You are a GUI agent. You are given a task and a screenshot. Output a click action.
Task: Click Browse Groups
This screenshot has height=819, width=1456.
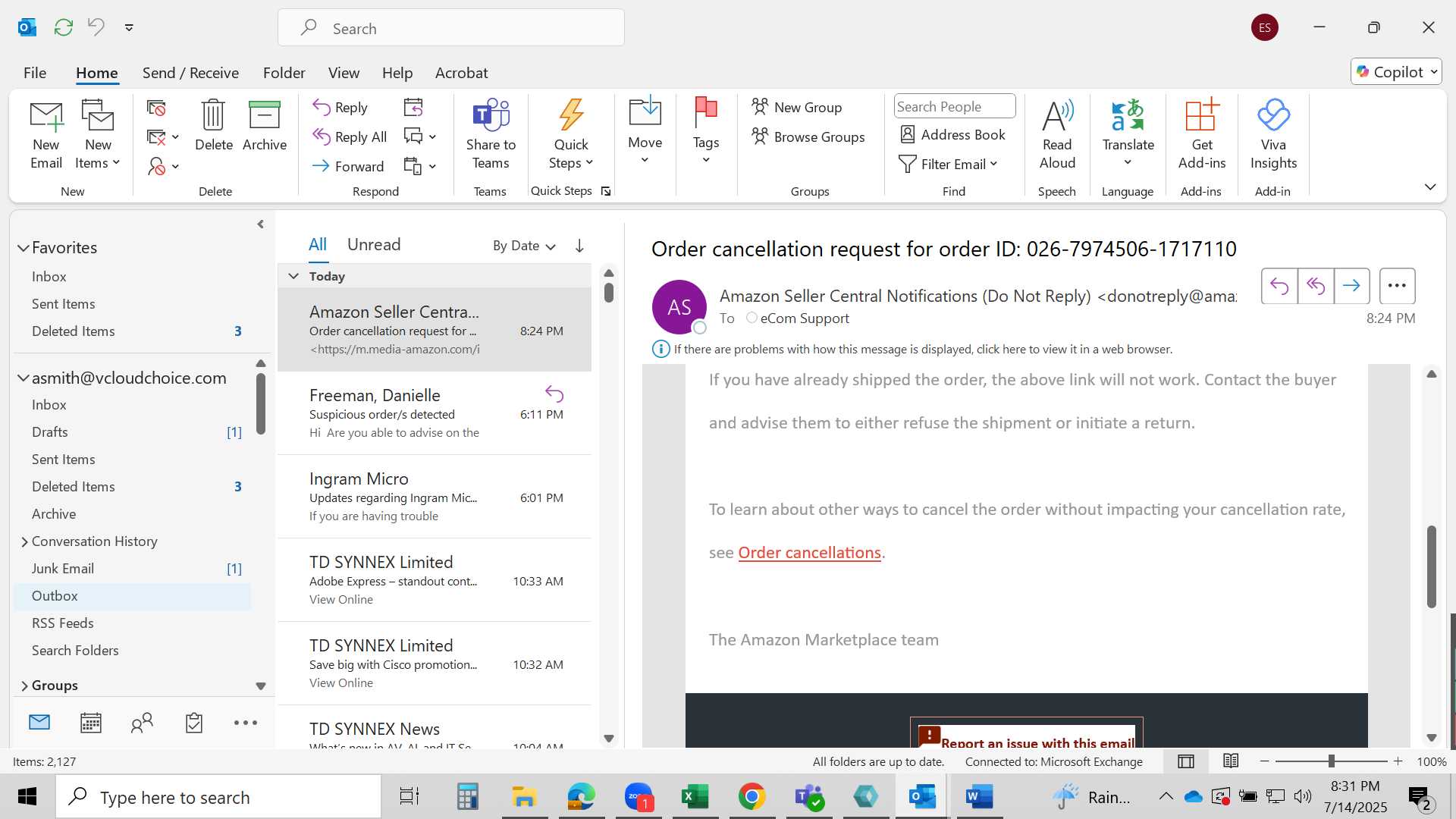tap(808, 137)
